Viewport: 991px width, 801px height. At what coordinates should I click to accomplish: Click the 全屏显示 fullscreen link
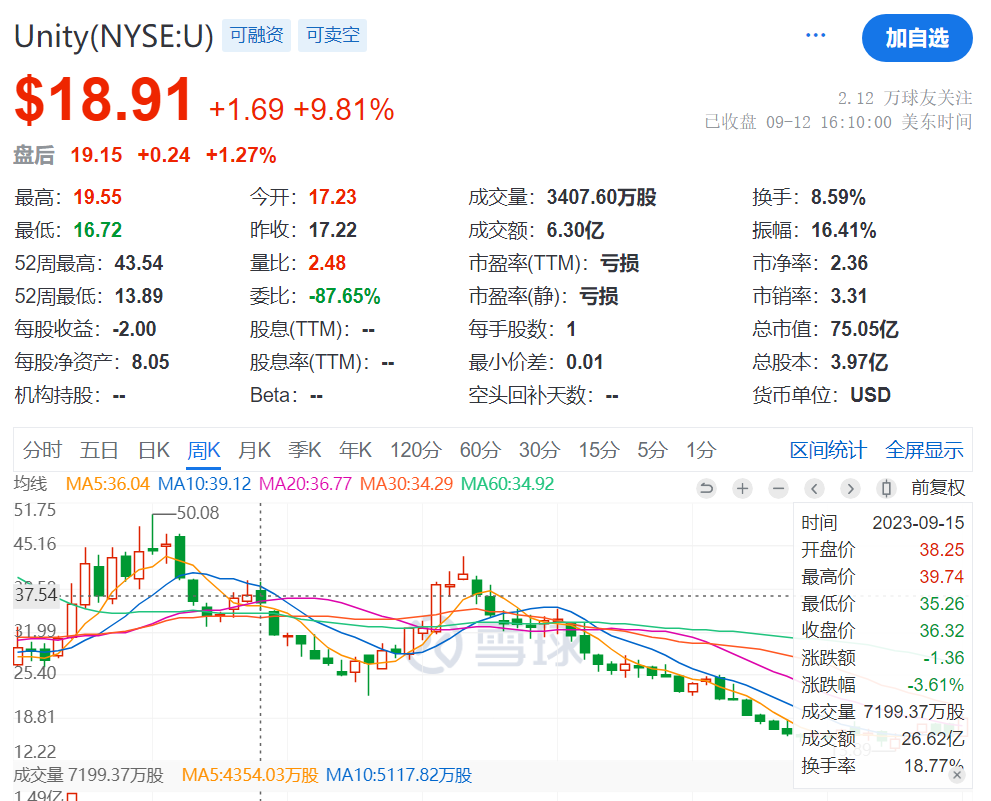[x=924, y=450]
